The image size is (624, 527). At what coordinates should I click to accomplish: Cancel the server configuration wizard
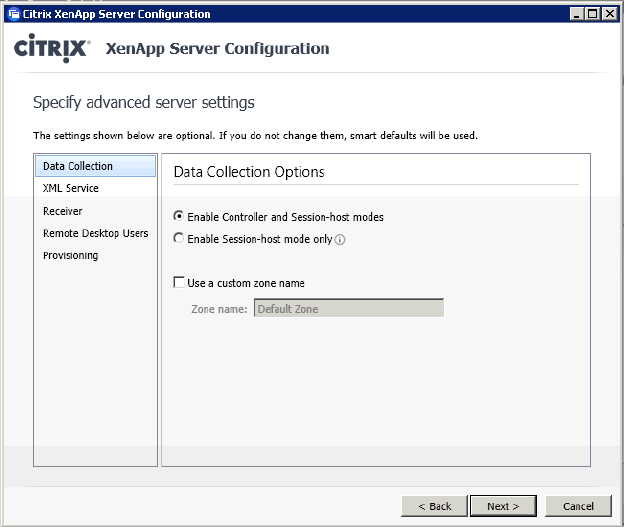point(578,506)
